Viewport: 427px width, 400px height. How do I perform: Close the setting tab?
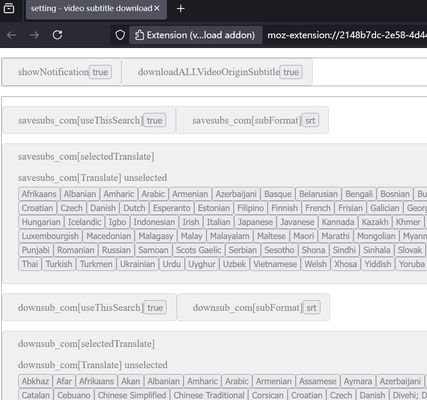pyautogui.click(x=157, y=8)
